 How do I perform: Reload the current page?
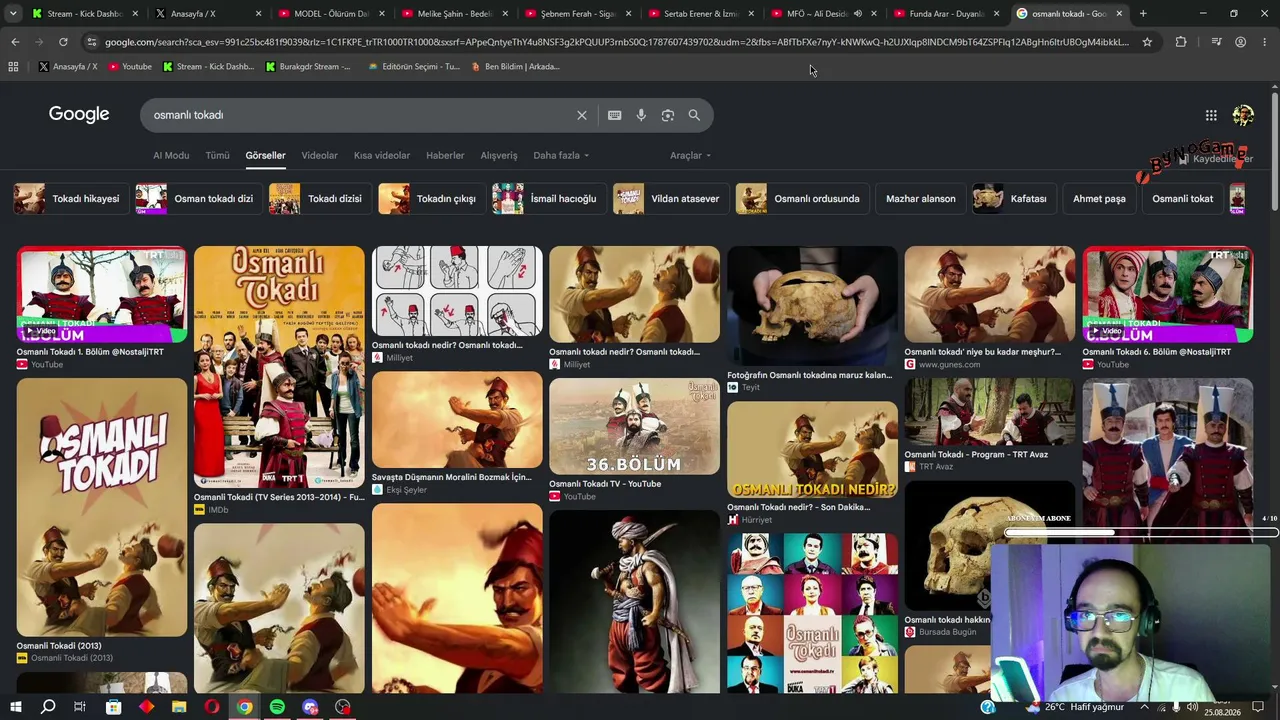pyautogui.click(x=63, y=42)
